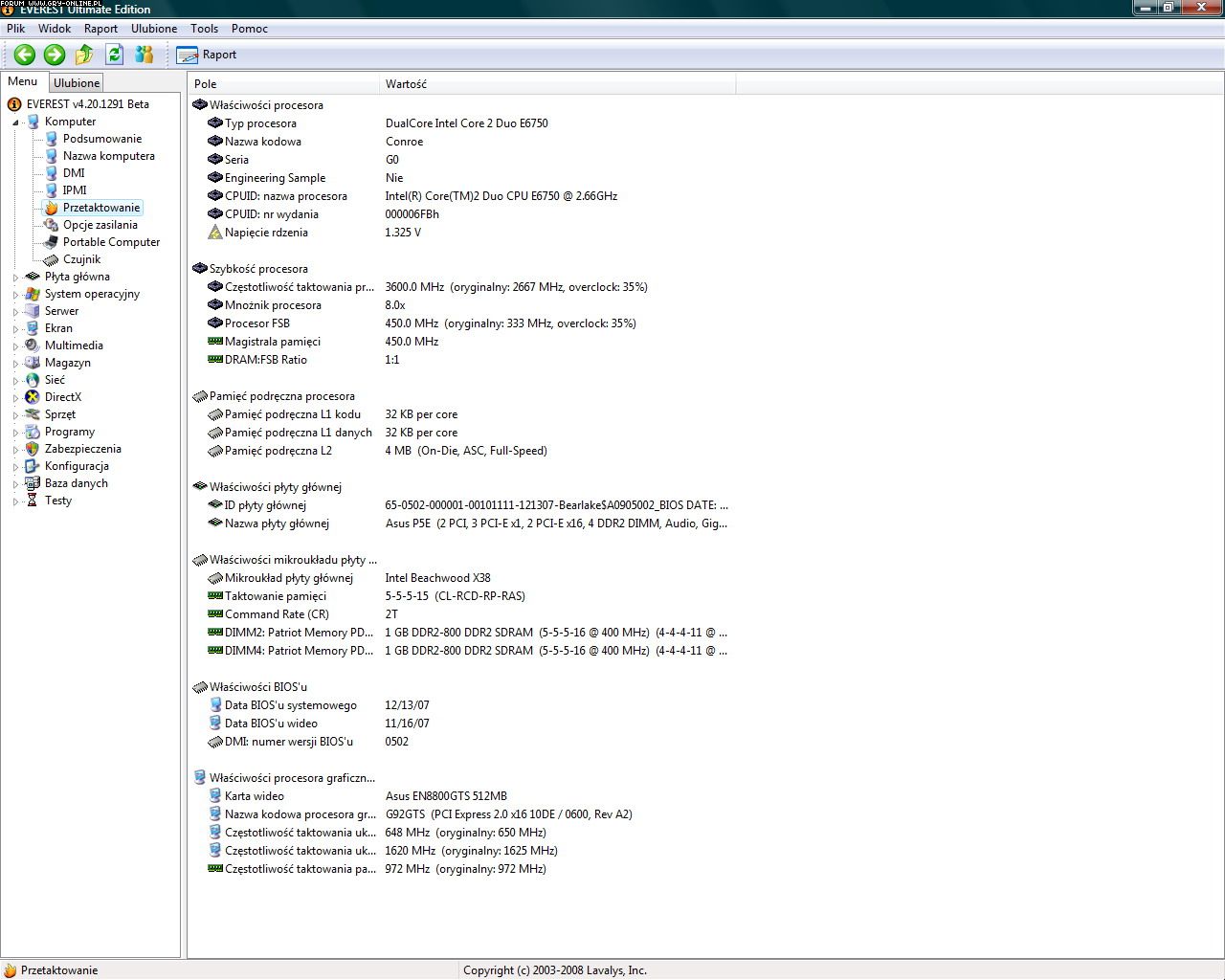Open the Raport toolbar button
Image resolution: width=1225 pixels, height=980 pixels.
coord(207,55)
